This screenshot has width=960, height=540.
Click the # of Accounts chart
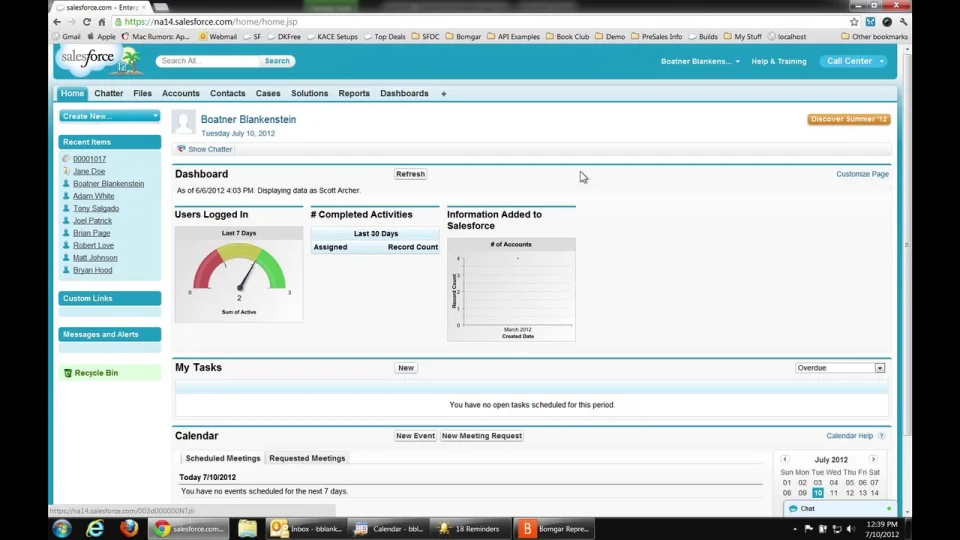511,290
